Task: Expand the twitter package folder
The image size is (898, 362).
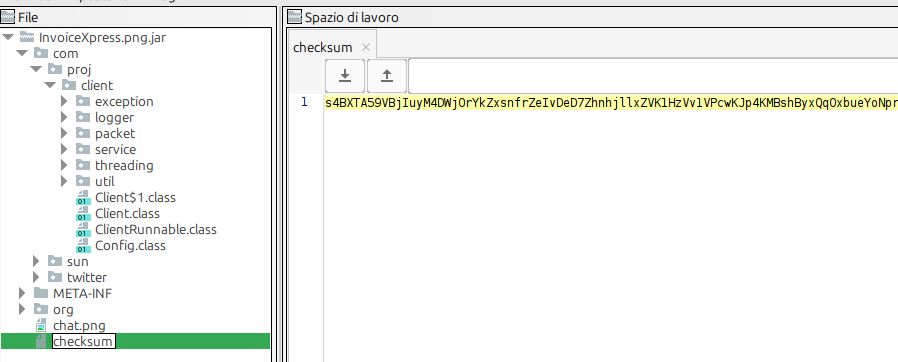Action: (36, 277)
